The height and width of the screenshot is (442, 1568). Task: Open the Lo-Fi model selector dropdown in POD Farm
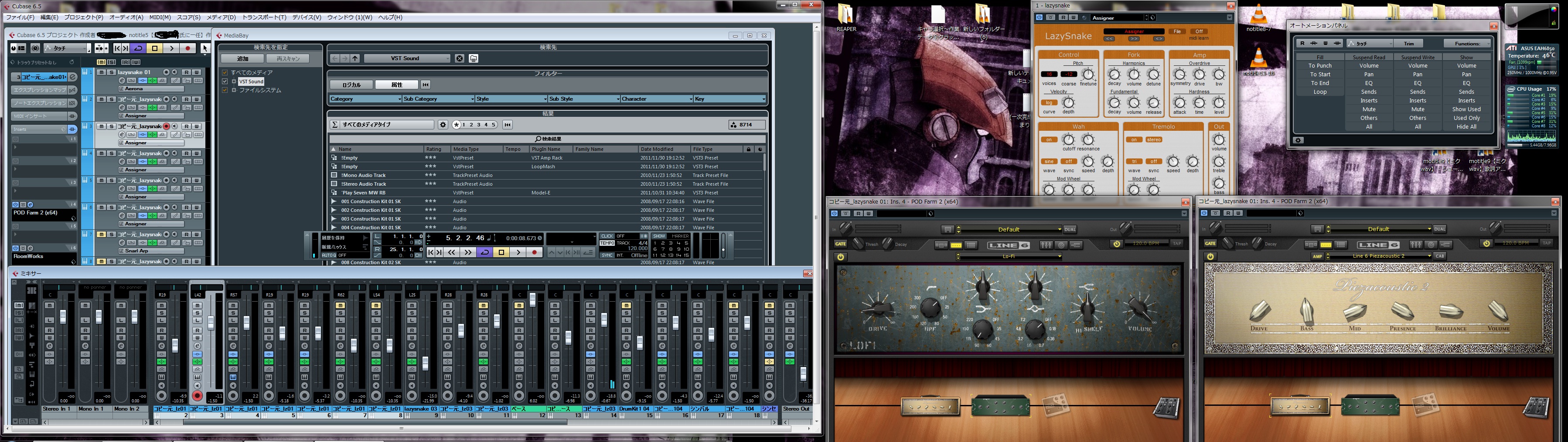1009,256
